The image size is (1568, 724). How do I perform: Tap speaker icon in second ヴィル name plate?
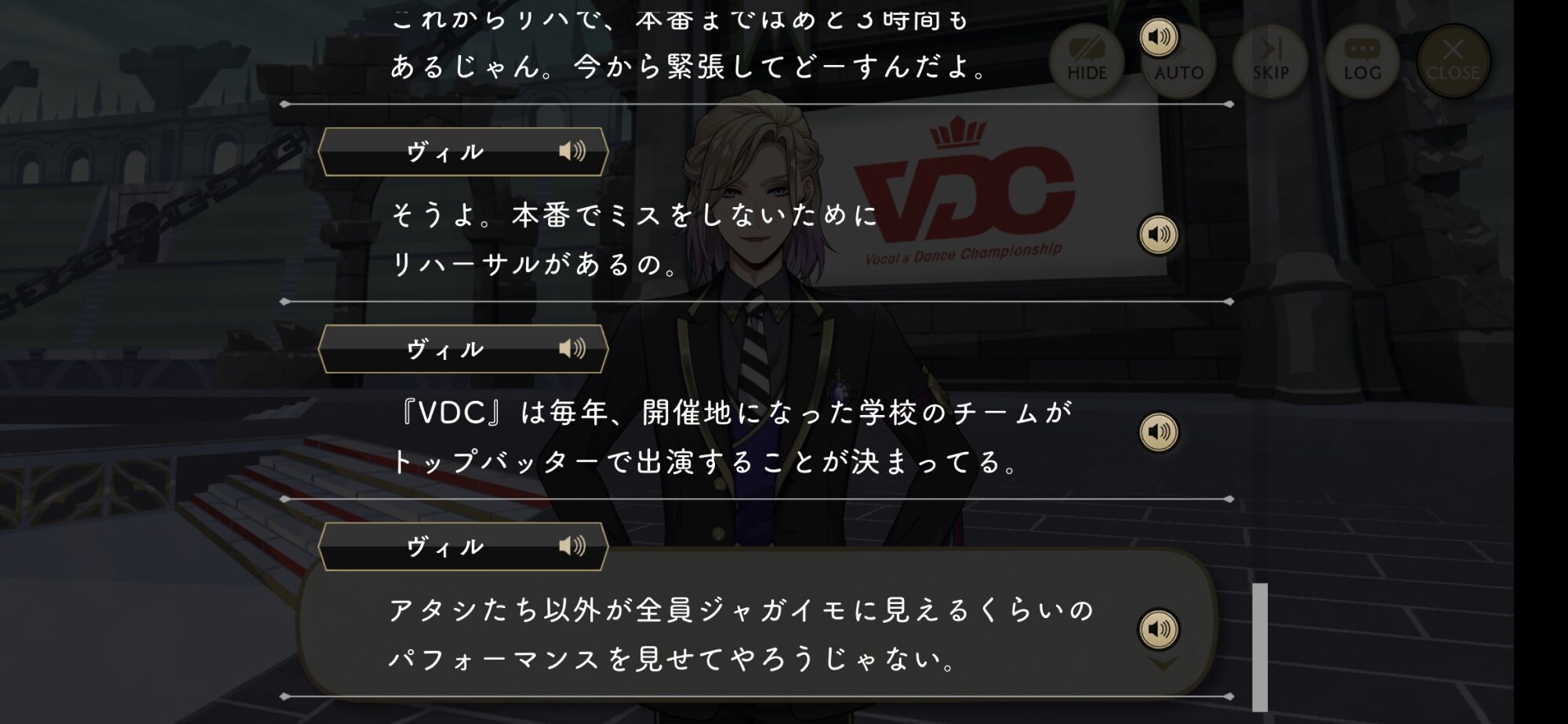pyautogui.click(x=572, y=348)
